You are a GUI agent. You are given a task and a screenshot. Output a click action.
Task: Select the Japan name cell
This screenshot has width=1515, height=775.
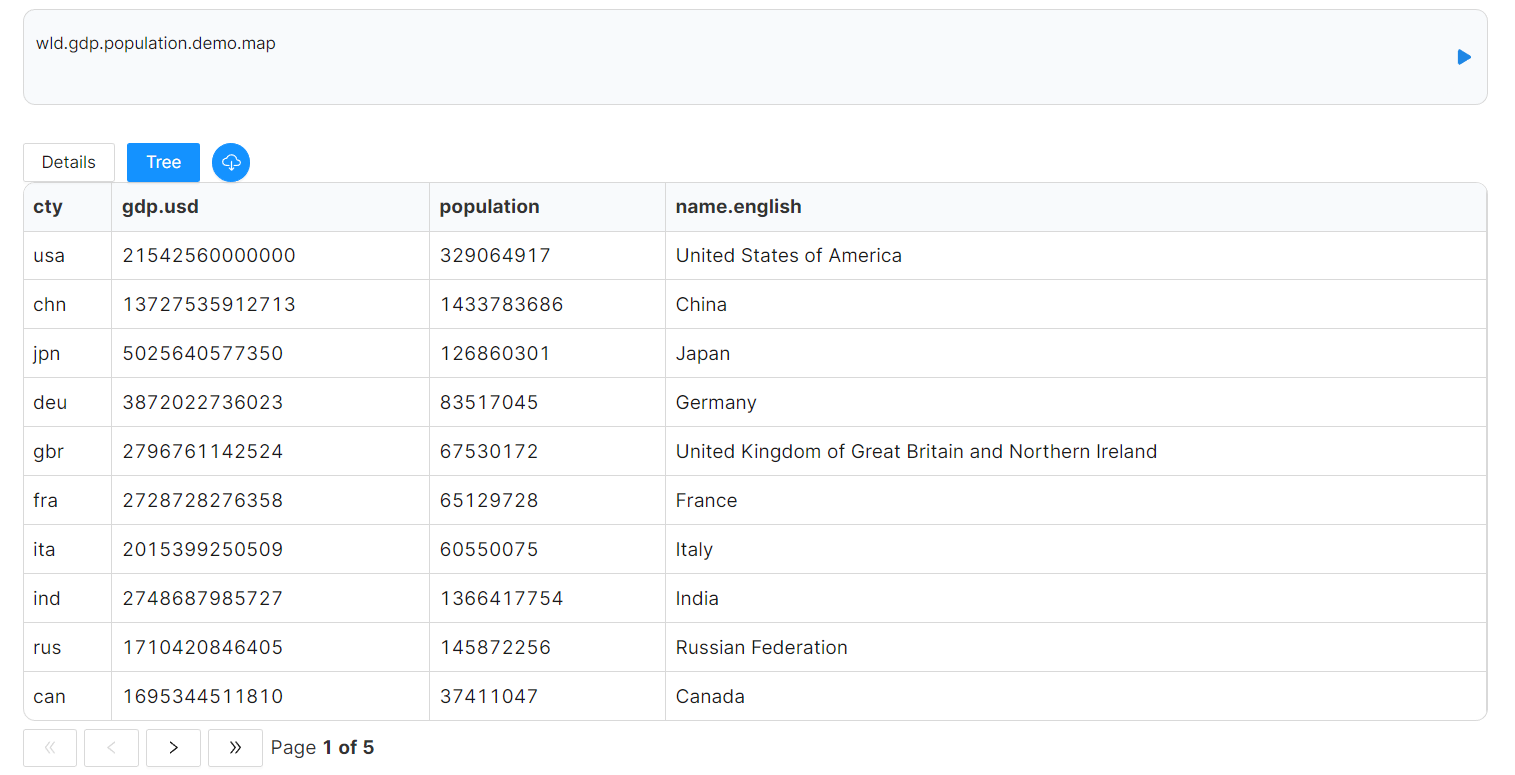[x=1076, y=354]
